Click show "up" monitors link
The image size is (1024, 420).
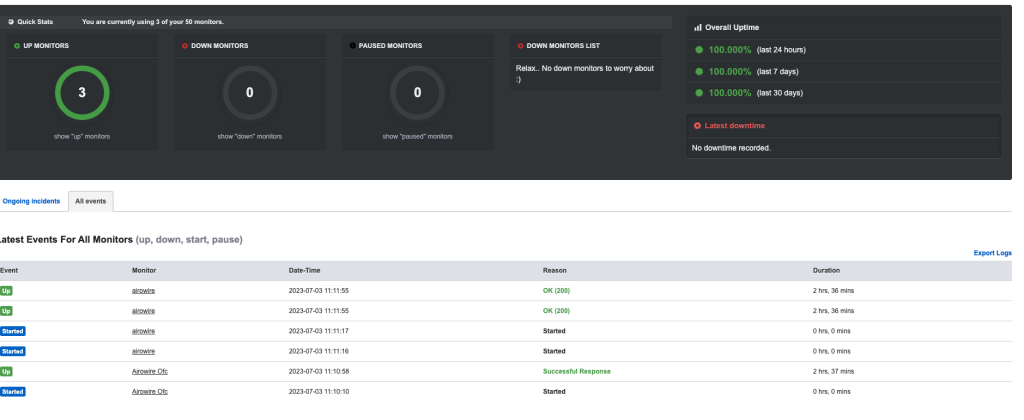[x=82, y=137]
